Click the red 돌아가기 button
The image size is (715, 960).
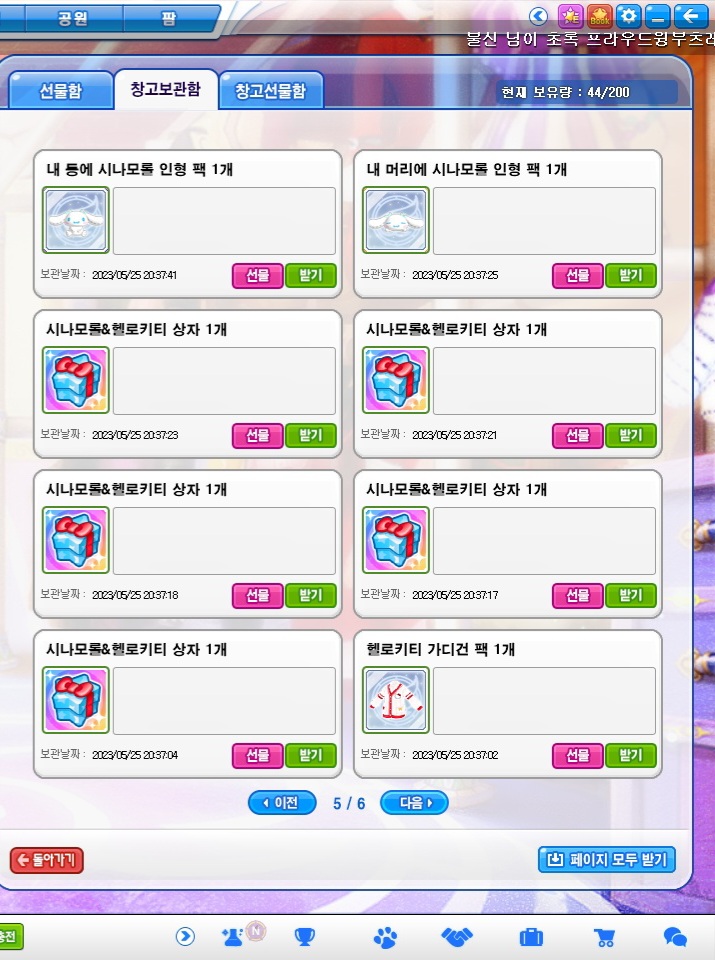pos(47,860)
